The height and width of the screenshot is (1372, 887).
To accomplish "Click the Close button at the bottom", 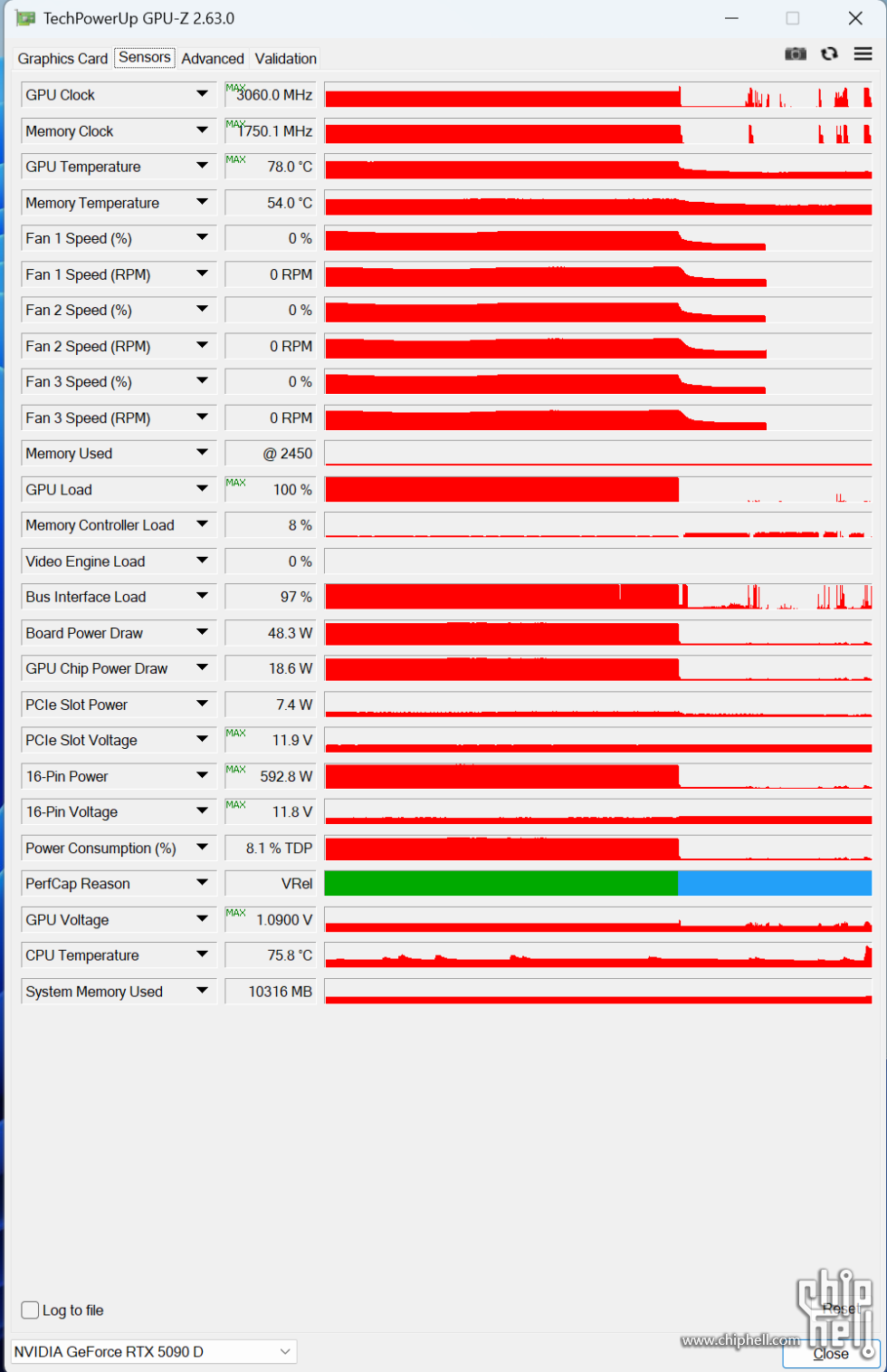I will tap(831, 1354).
